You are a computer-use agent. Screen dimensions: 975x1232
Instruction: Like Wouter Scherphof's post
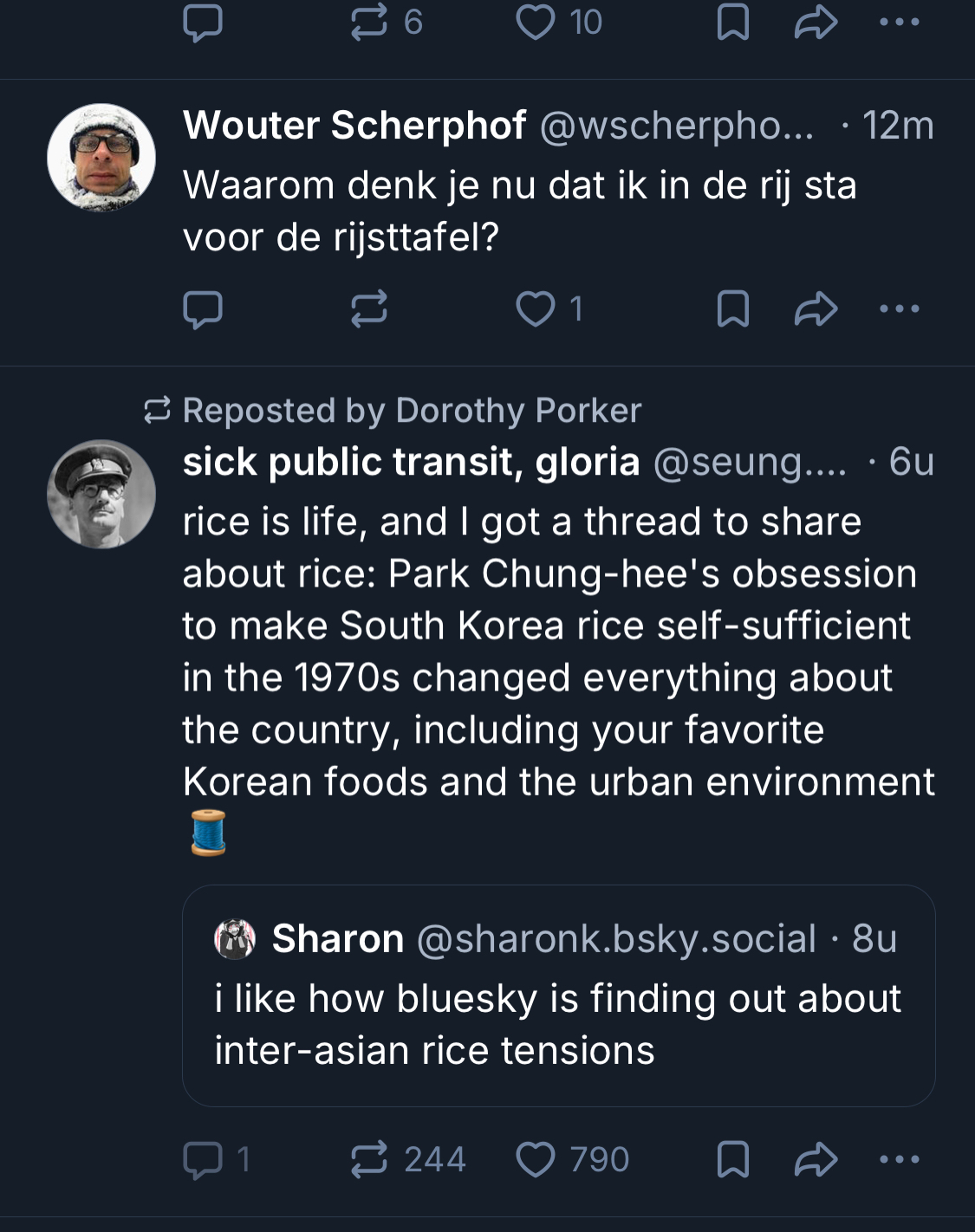click(x=536, y=309)
